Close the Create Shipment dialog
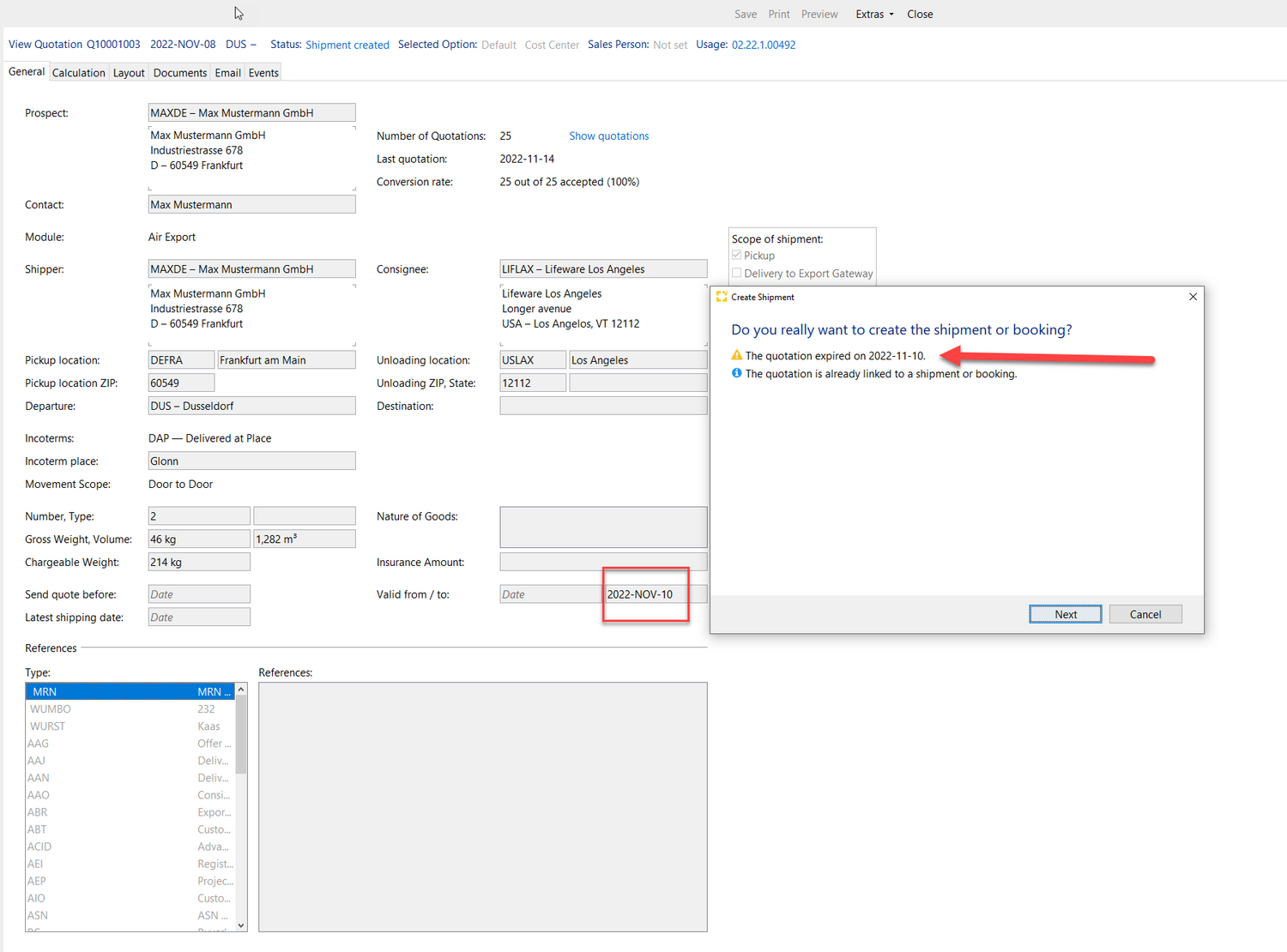Image resolution: width=1287 pixels, height=952 pixels. click(1193, 297)
